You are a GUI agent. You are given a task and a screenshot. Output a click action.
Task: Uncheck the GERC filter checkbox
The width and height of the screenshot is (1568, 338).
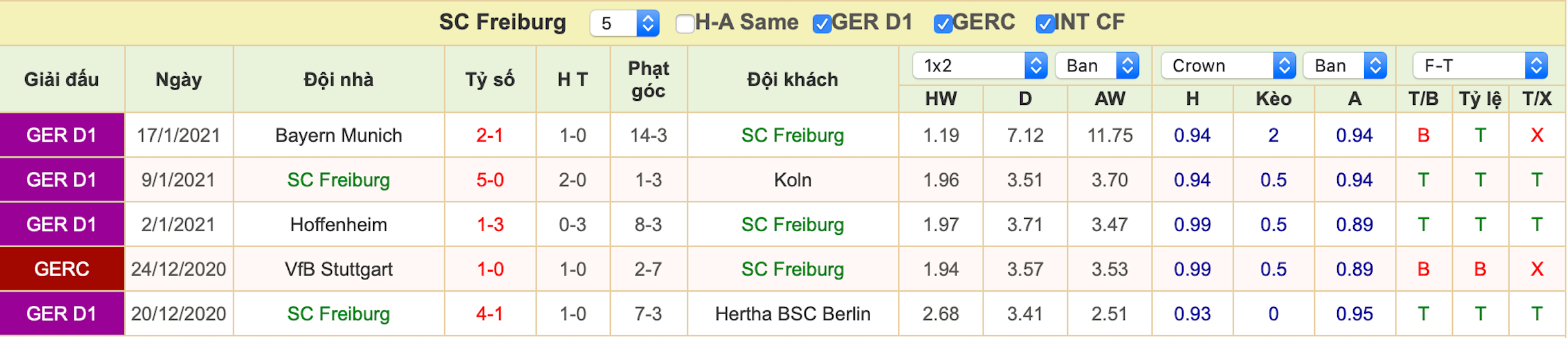[942, 24]
